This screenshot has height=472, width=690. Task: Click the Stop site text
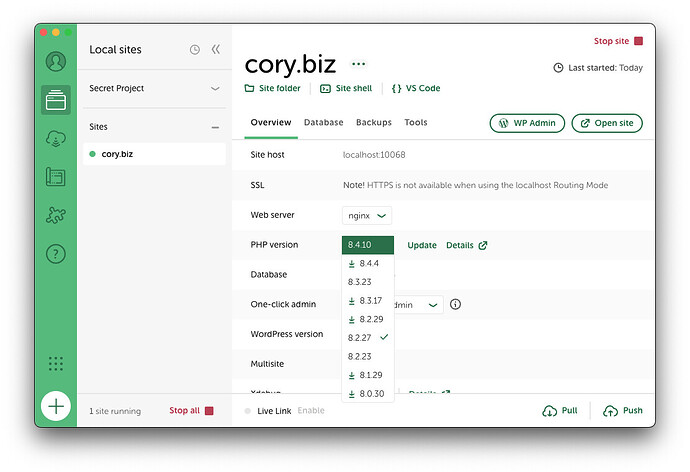(x=611, y=41)
